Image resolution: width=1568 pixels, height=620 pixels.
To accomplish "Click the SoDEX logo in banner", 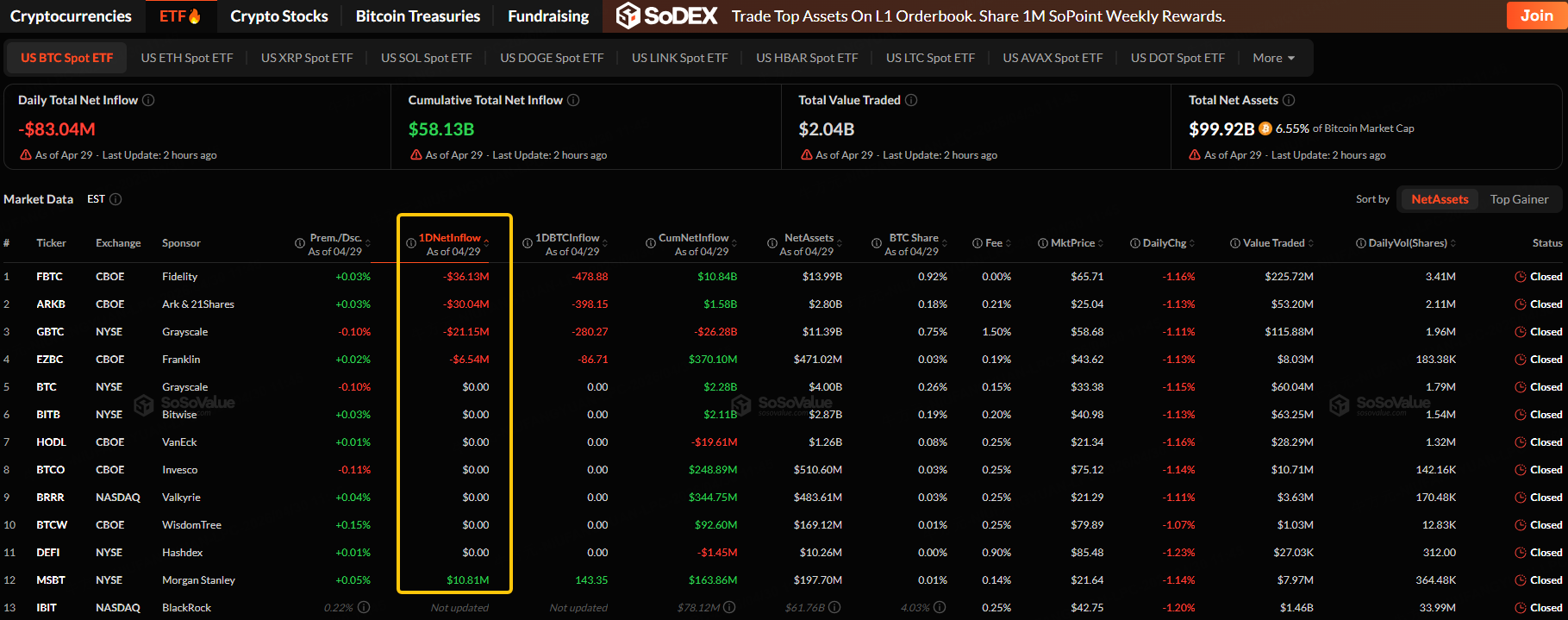I will pyautogui.click(x=667, y=16).
